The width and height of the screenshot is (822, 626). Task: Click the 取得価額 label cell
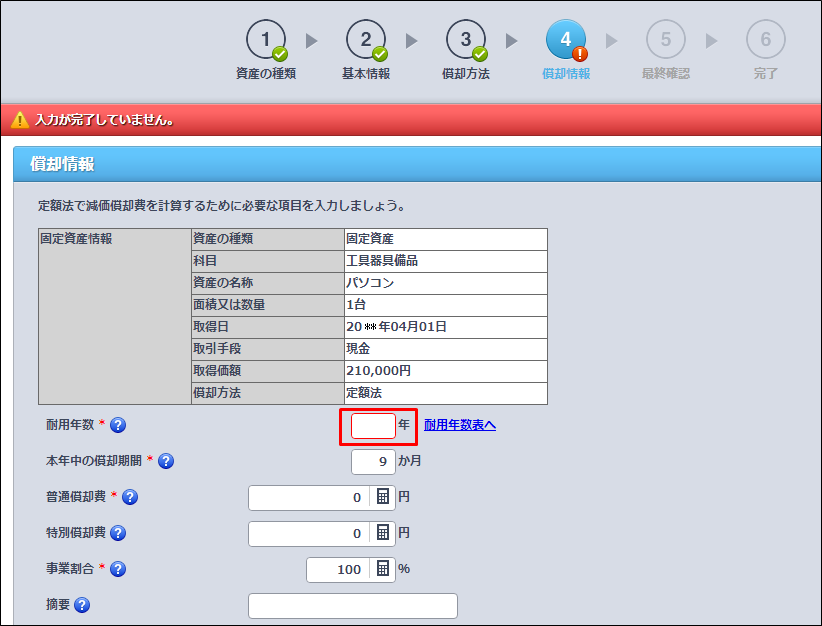coord(268,371)
